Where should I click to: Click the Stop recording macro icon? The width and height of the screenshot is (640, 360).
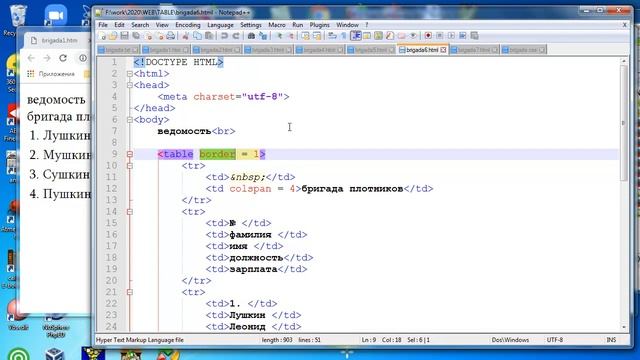click(x=439, y=36)
